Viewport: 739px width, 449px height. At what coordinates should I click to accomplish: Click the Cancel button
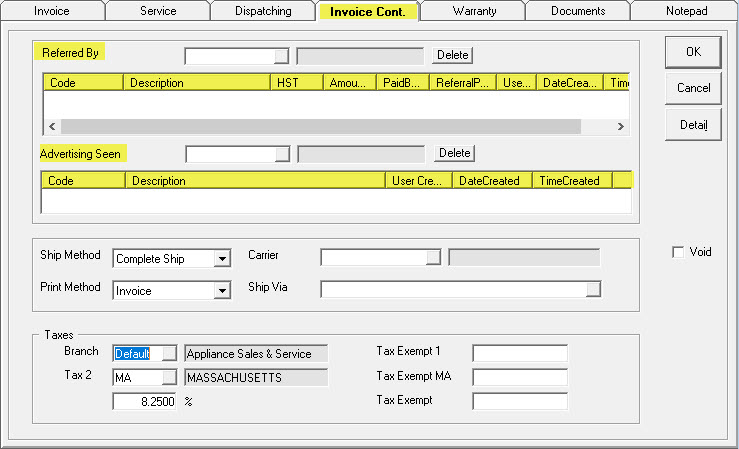pos(693,88)
